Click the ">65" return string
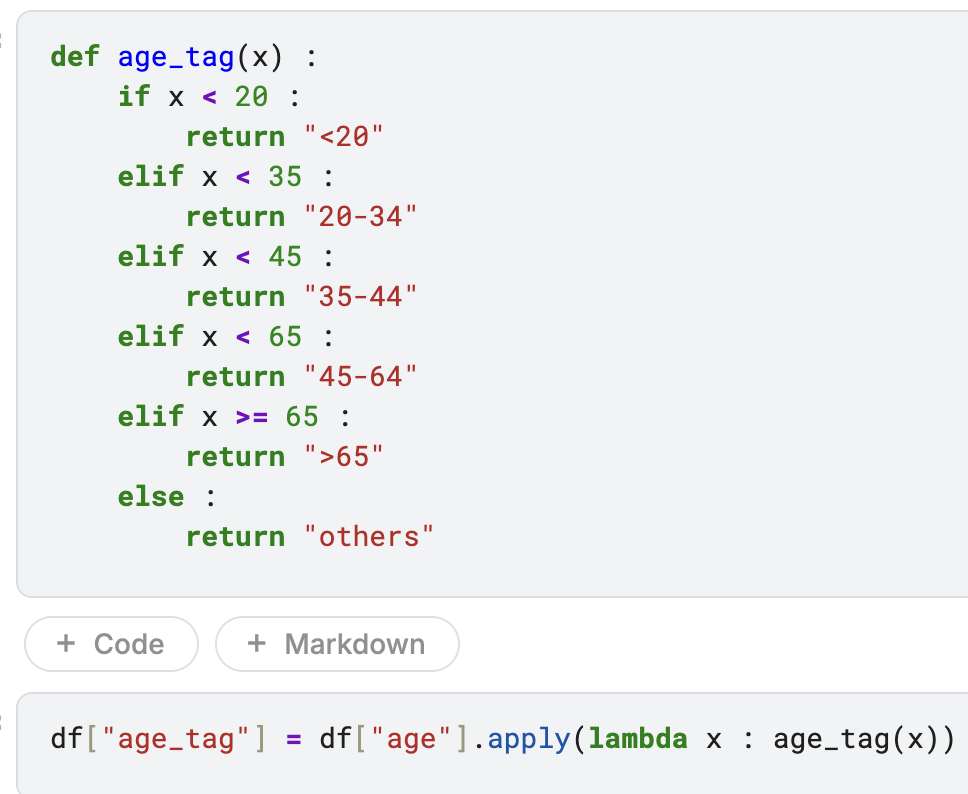Screen dimensions: 968x794 [344, 456]
